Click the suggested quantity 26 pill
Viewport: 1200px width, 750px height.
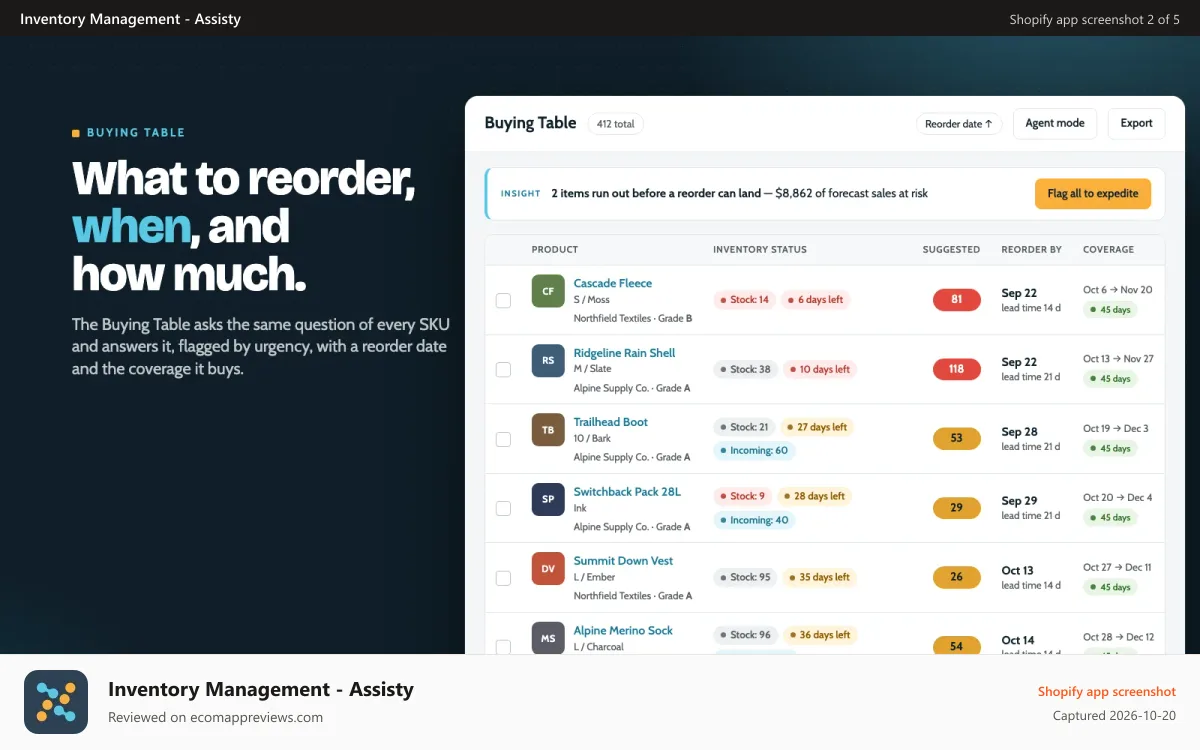click(957, 577)
